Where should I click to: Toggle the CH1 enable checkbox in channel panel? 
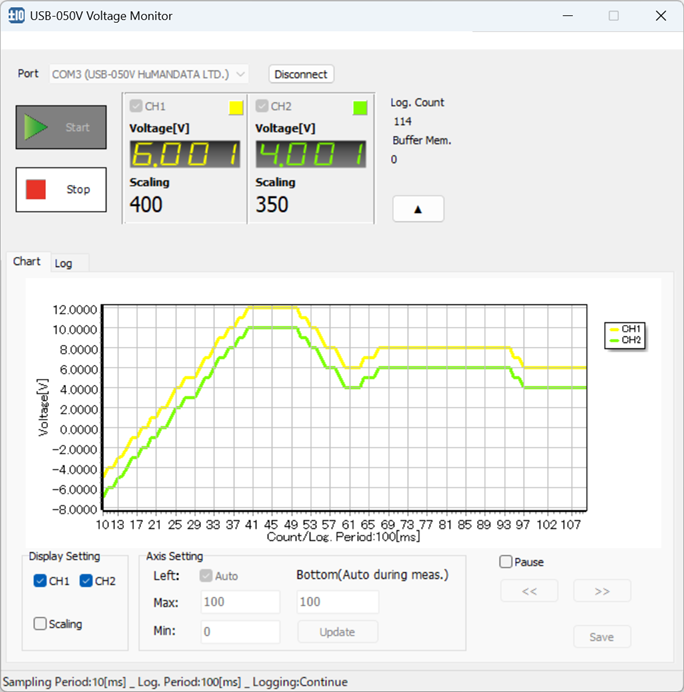coord(135,106)
